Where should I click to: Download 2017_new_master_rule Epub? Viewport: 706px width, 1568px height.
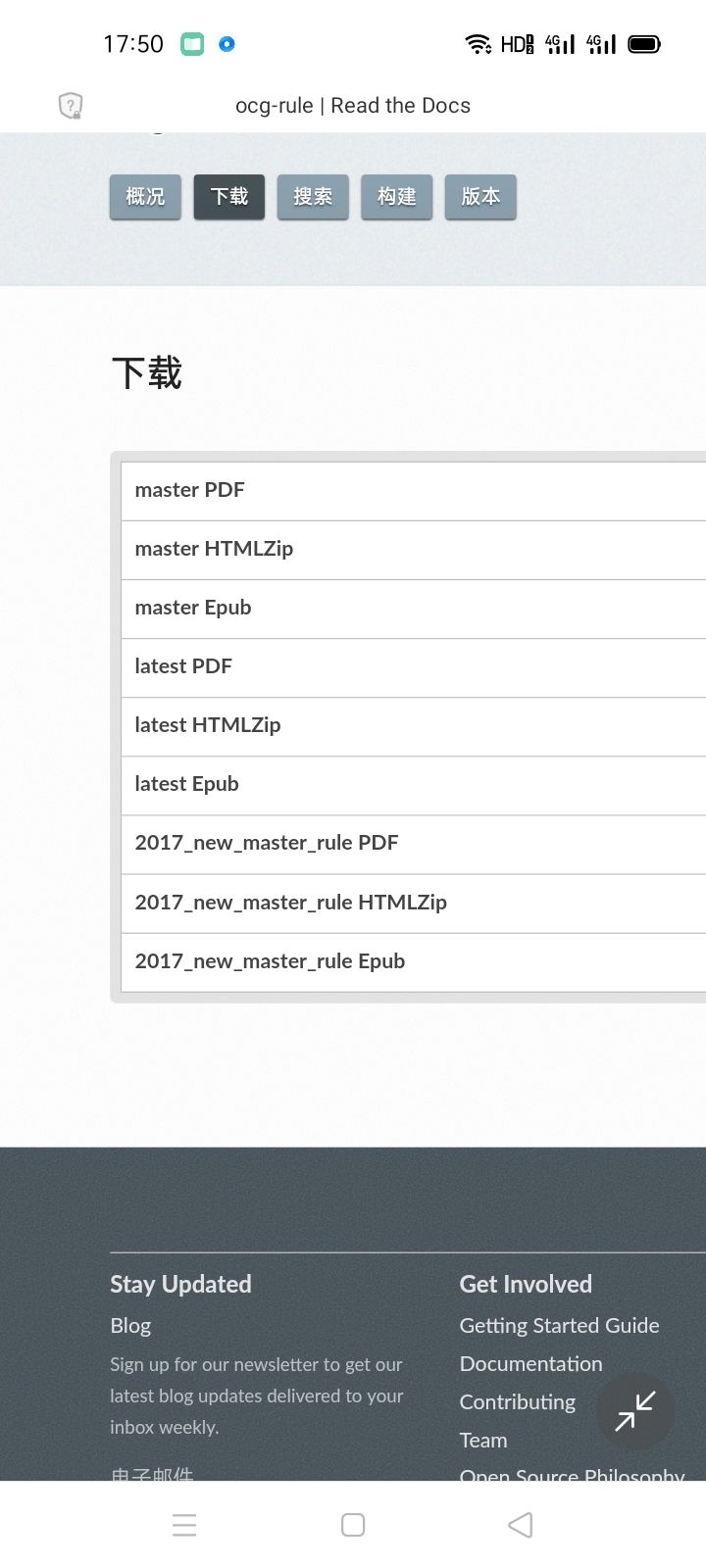click(x=414, y=962)
